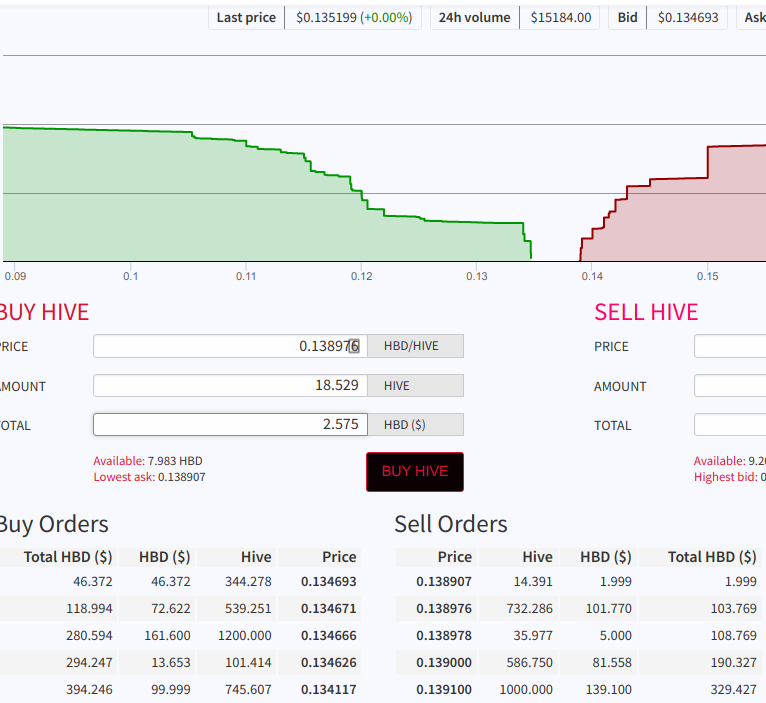
Task: Click the Sell Orders Price column header
Action: pyautogui.click(x=455, y=557)
